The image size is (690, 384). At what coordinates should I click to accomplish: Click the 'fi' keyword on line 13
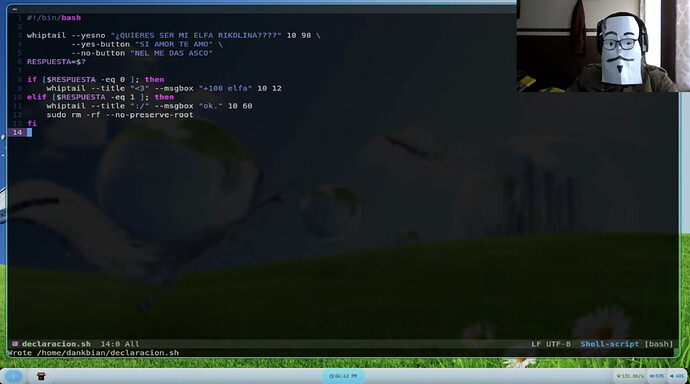pos(32,124)
